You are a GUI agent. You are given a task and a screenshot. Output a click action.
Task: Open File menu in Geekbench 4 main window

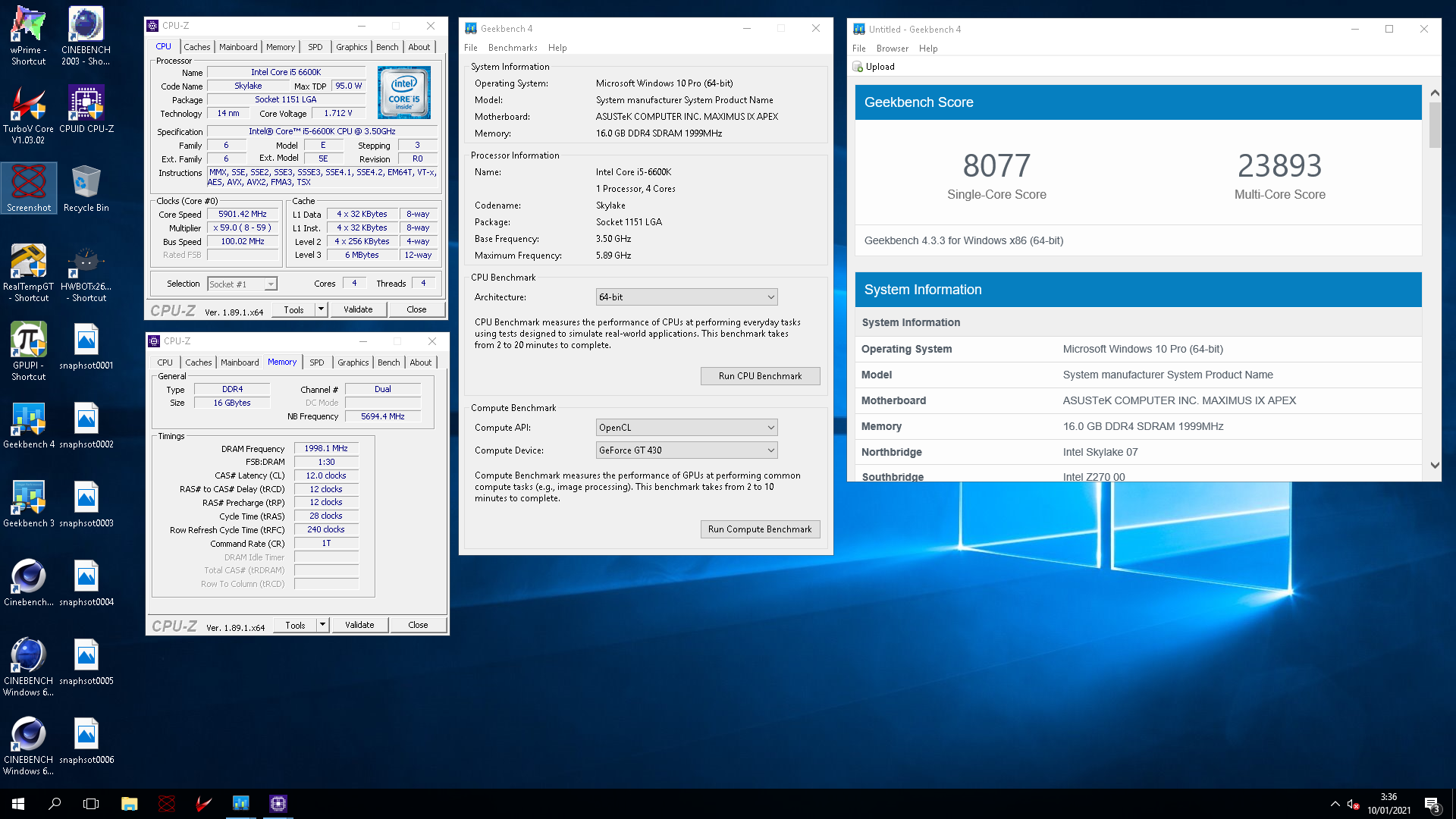471,48
